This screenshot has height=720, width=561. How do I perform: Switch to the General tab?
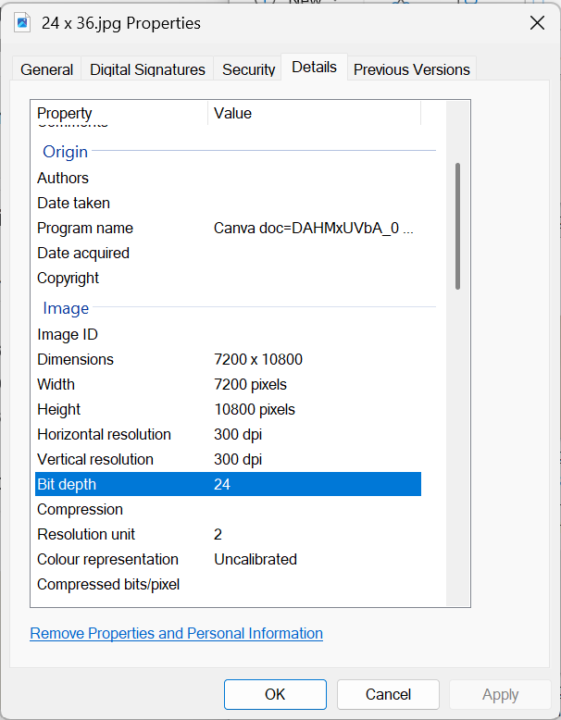click(46, 69)
